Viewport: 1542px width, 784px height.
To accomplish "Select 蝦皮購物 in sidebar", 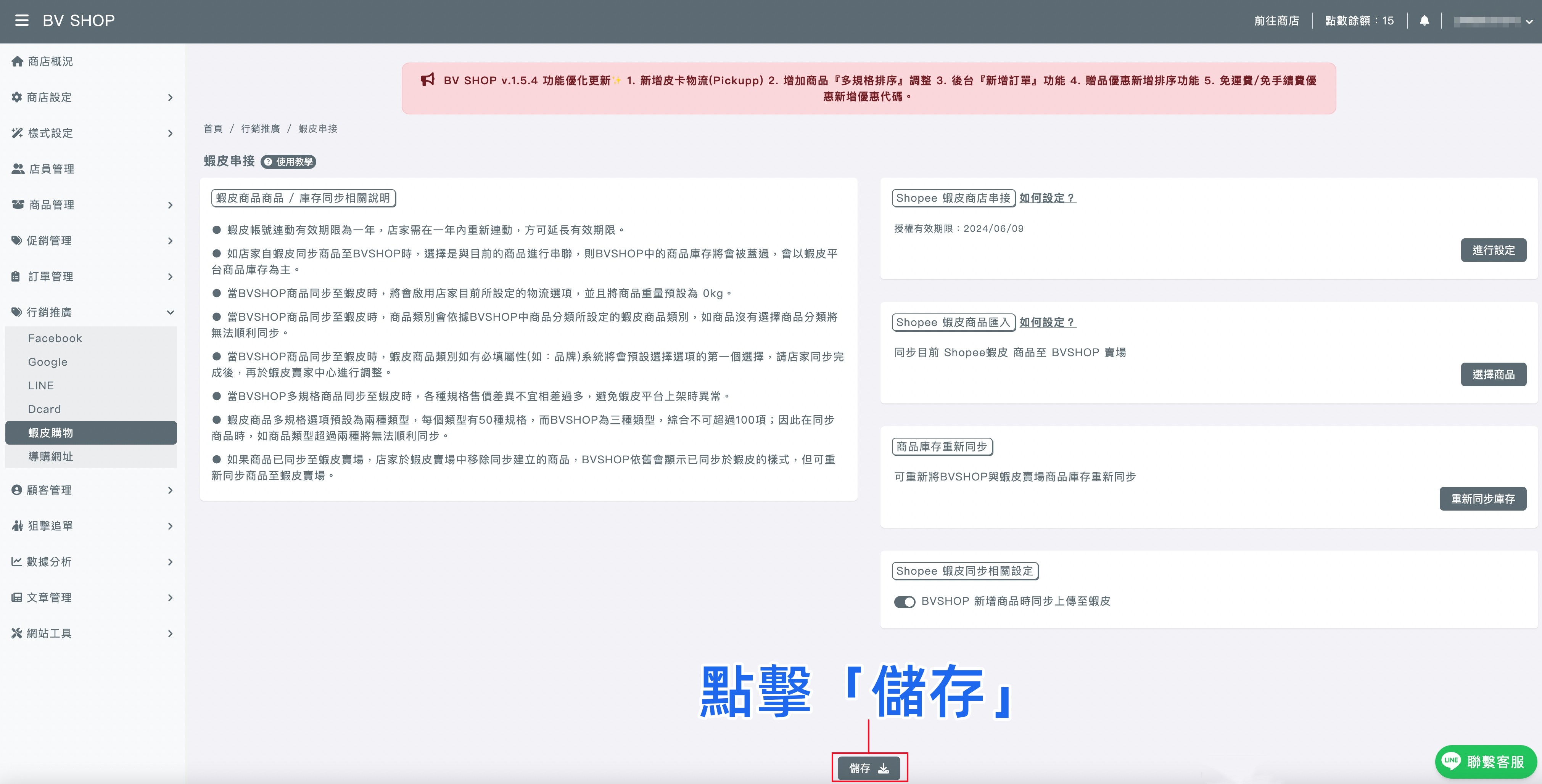I will point(91,433).
